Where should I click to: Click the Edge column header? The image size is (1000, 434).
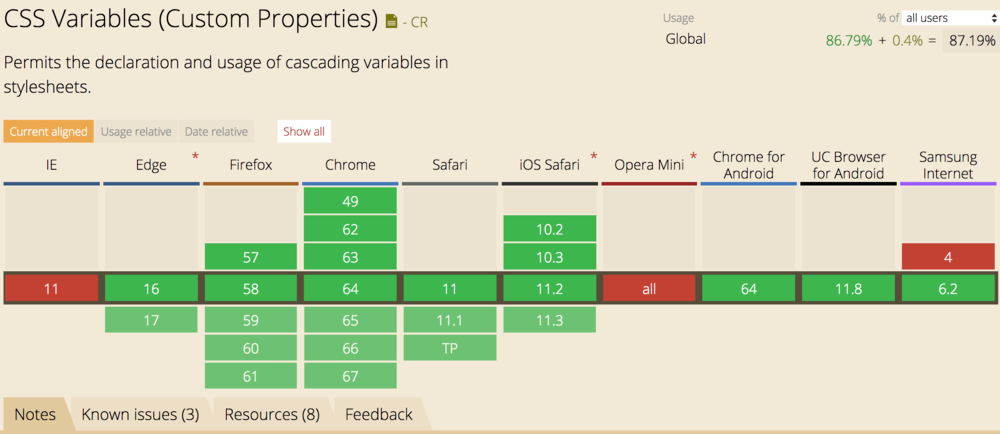pyautogui.click(x=151, y=165)
